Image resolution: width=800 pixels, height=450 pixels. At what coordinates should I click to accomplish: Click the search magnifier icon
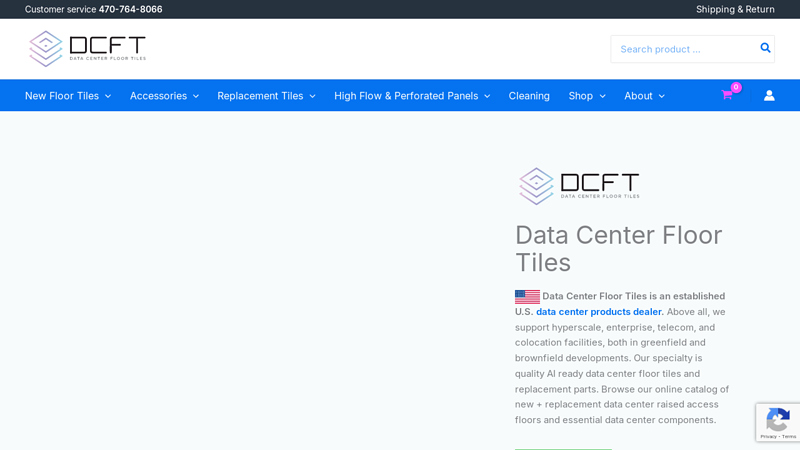point(765,48)
